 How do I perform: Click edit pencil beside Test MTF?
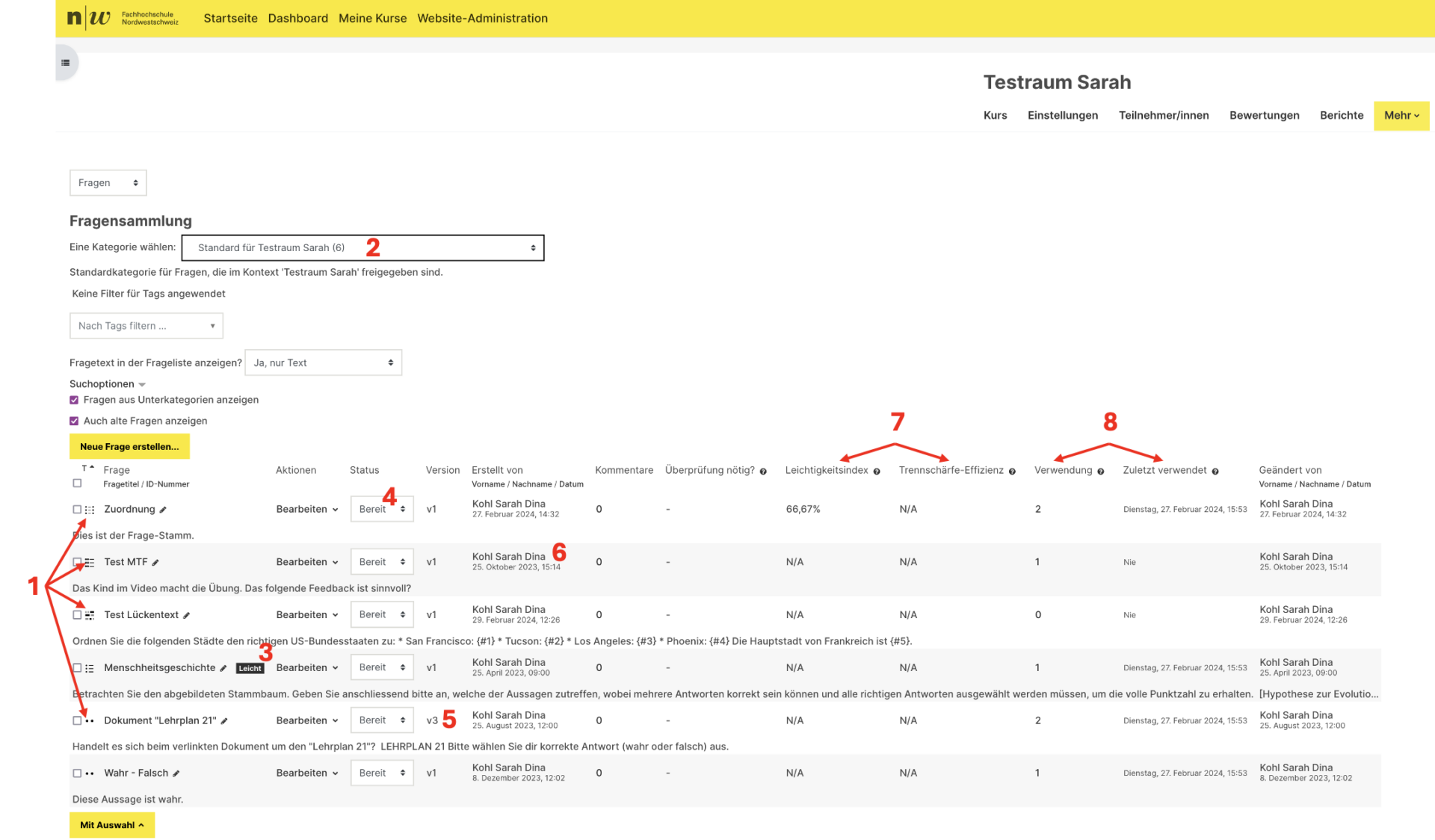(x=155, y=563)
